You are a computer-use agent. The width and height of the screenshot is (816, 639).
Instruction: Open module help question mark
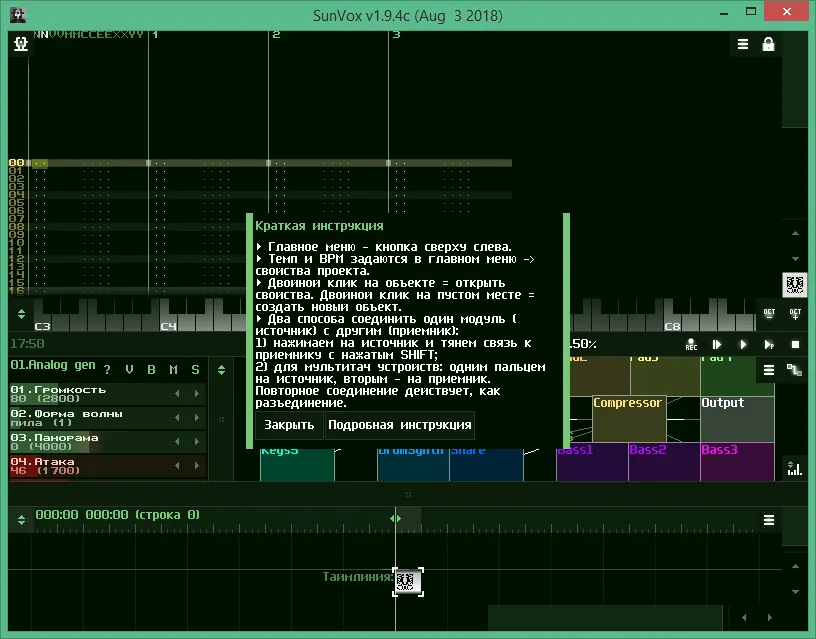(107, 369)
